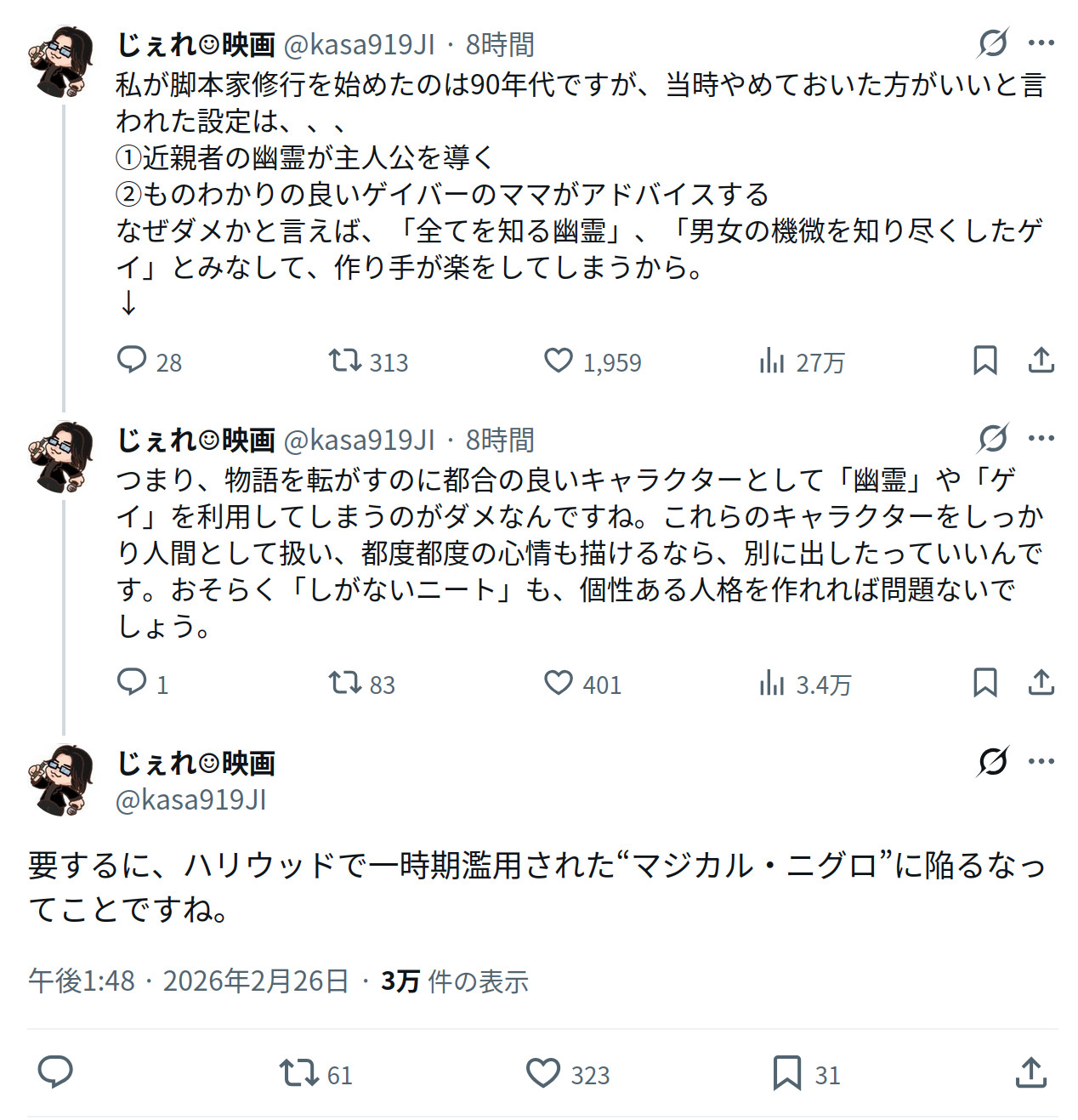This screenshot has width=1078, height=1120.
Task: Open more options on the second tweet
Action: [1041, 439]
